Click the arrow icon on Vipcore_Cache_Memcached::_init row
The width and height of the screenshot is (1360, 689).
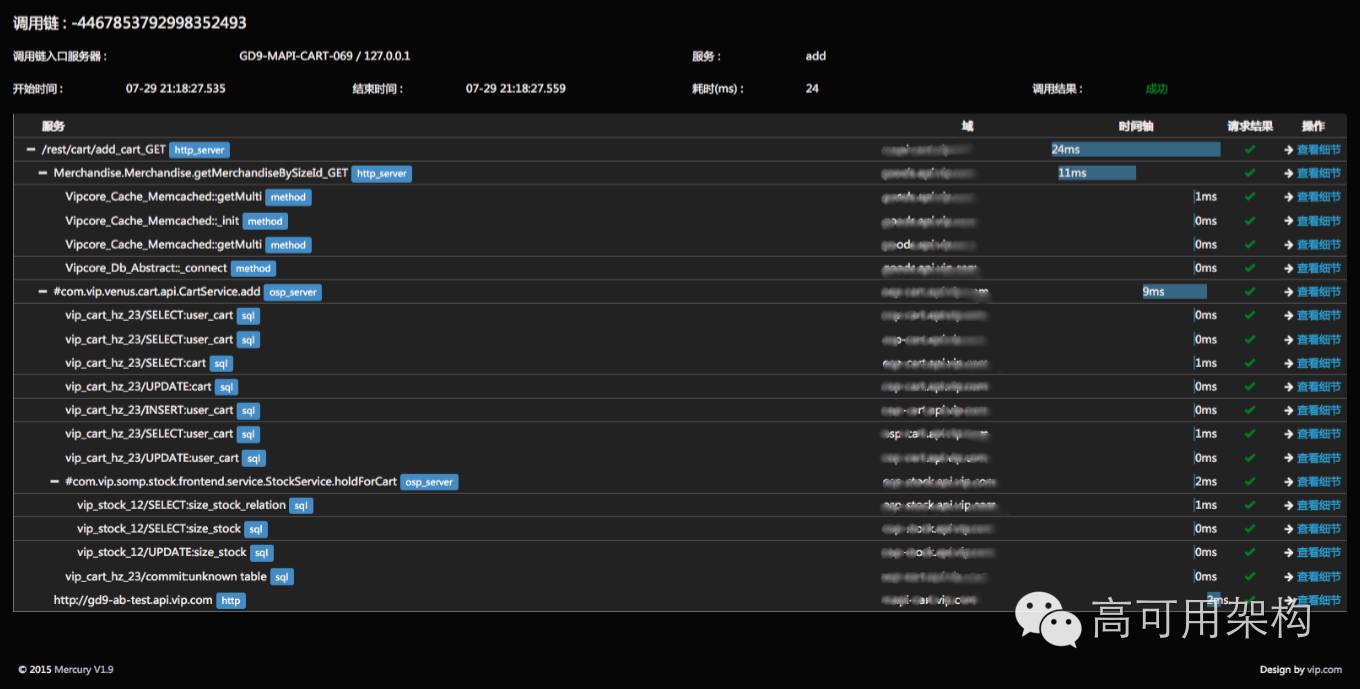click(1289, 221)
